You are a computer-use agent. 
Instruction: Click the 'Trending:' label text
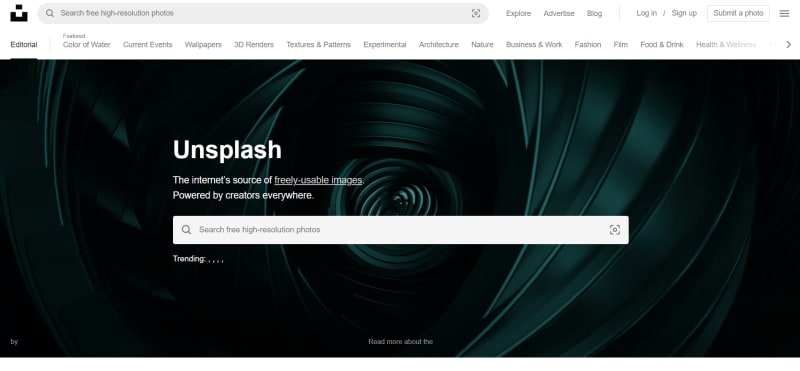click(x=189, y=259)
